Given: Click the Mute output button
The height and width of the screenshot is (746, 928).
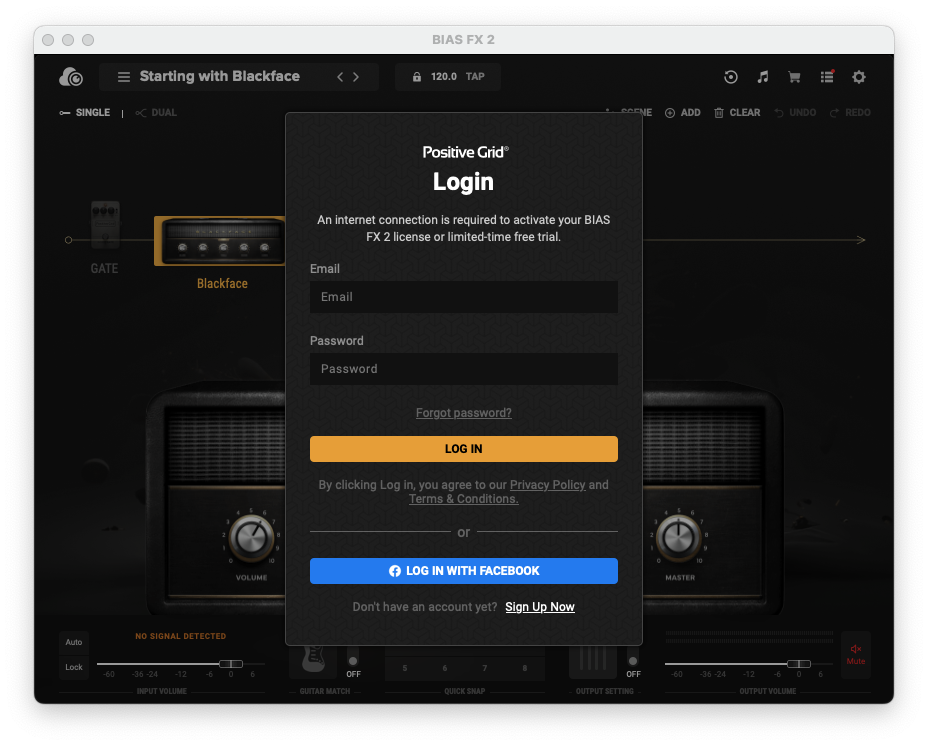Looking at the screenshot, I should (856, 654).
